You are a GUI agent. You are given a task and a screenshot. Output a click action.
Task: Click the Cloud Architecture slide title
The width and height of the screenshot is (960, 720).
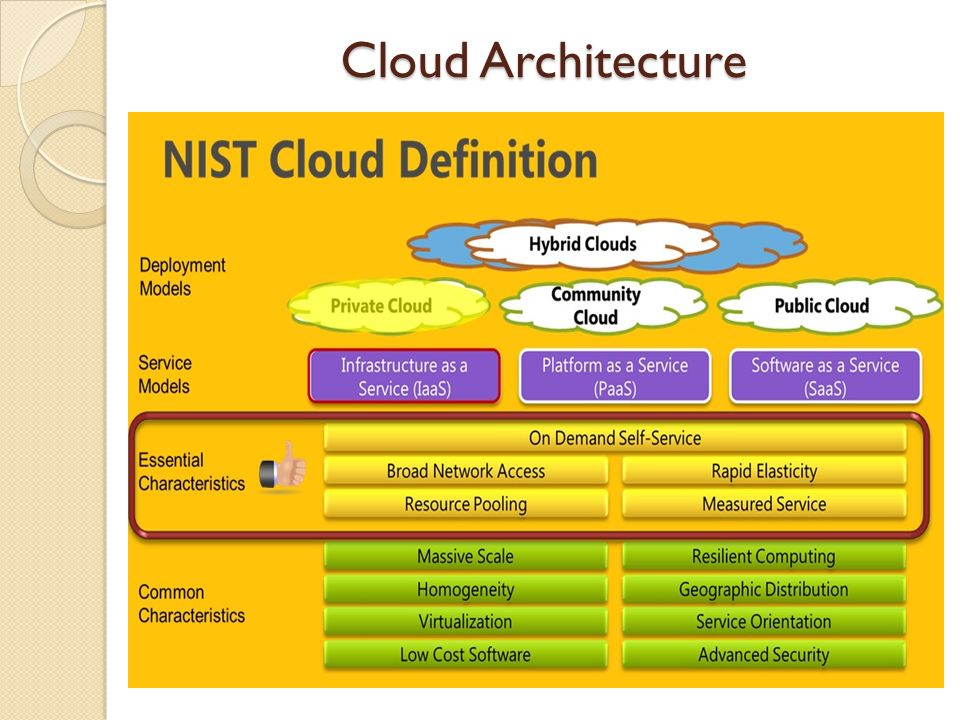tap(544, 60)
